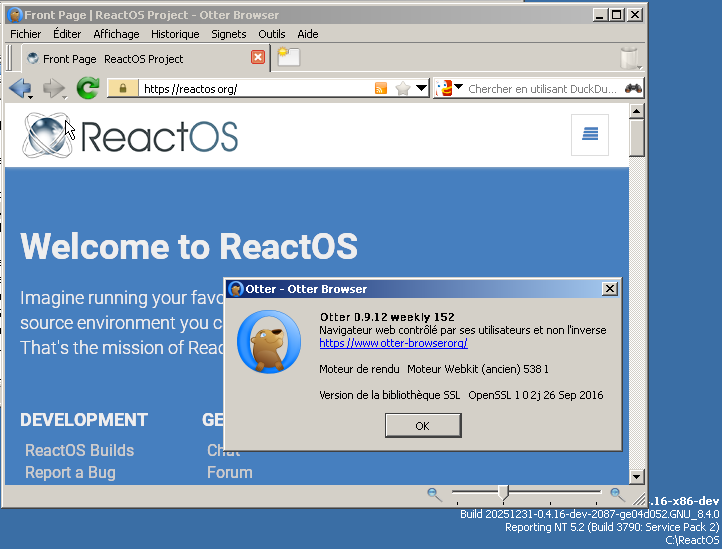722x549 pixels.
Task: Open the otter-browser.org link
Action: 393,343
